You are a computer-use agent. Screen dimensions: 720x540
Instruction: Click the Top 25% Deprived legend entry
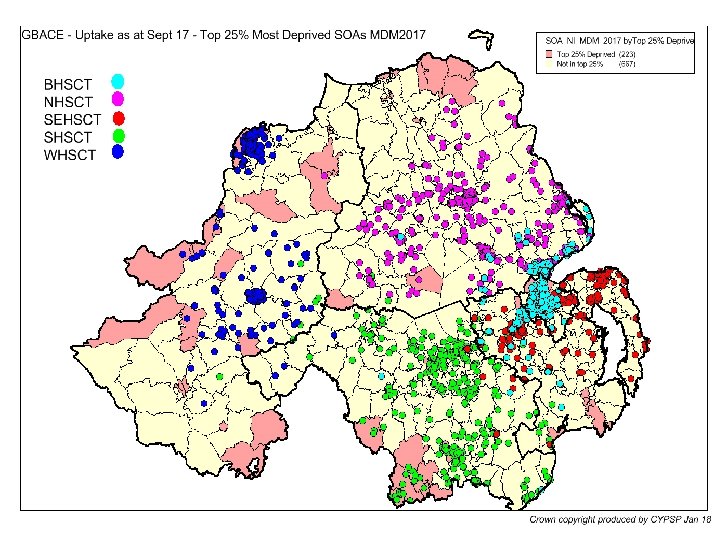tap(596, 54)
